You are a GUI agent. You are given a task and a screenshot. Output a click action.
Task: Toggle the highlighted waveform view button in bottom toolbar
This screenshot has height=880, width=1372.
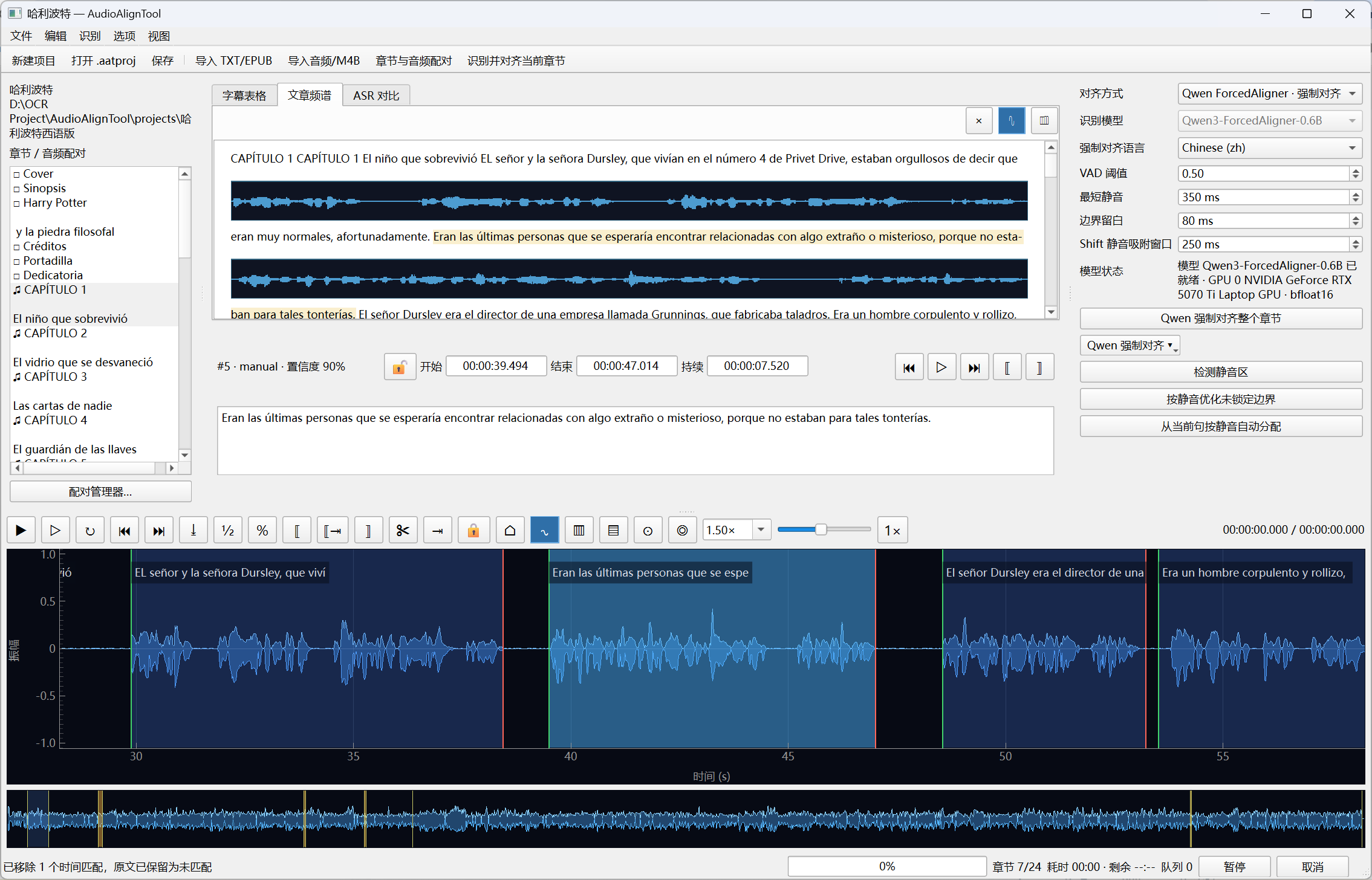pyautogui.click(x=544, y=531)
